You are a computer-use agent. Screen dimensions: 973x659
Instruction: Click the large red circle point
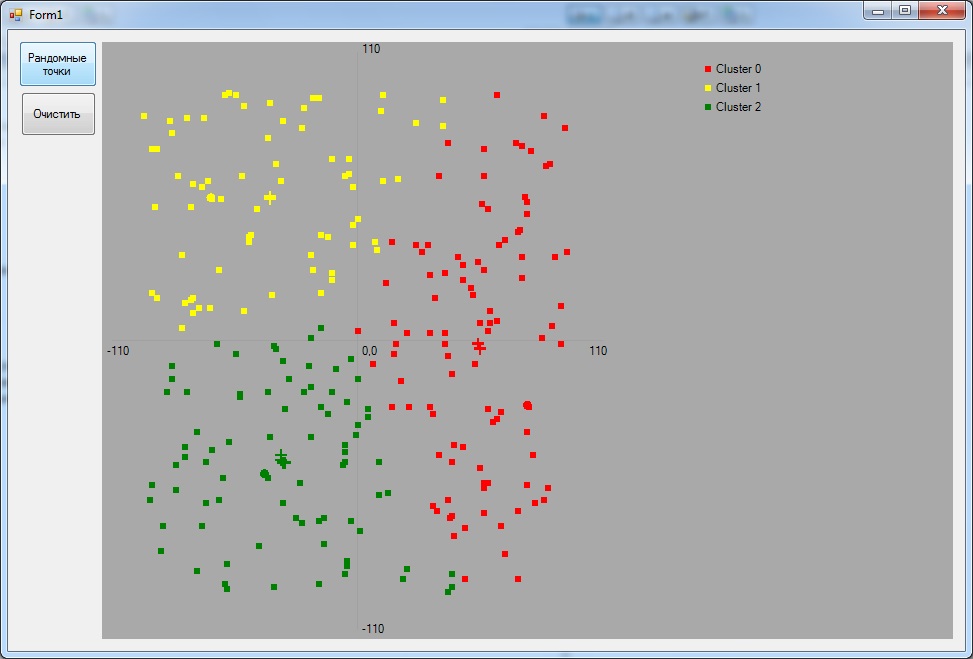(527, 405)
